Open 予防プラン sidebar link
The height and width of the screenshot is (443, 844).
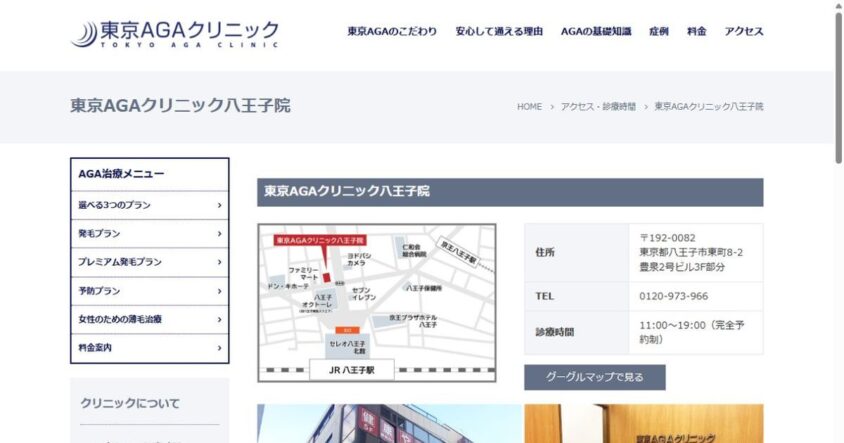[x=150, y=291]
